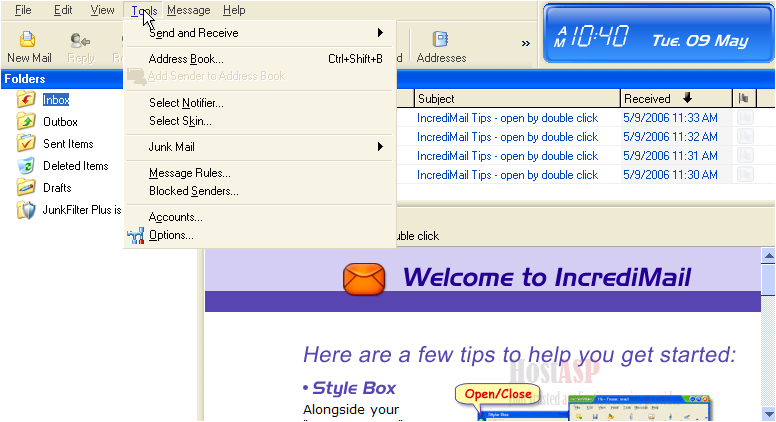The height and width of the screenshot is (422, 776).
Task: Select the 11:31 AM IncrediMail Tips message
Action: [x=507, y=156]
